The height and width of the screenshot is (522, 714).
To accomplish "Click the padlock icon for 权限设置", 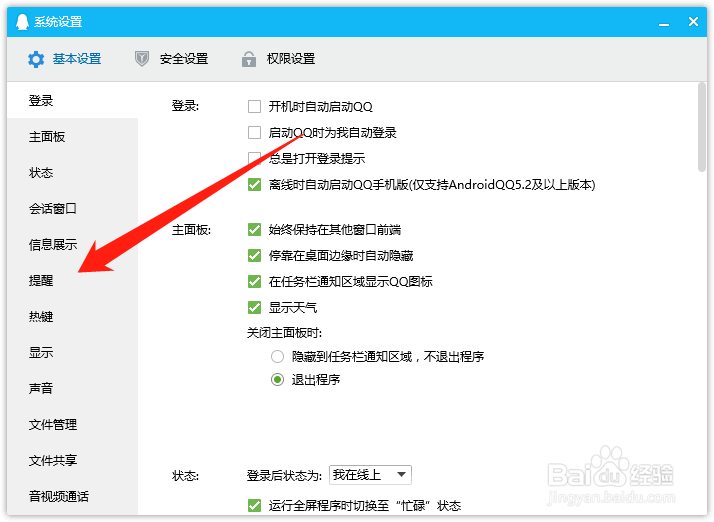I will pos(249,59).
